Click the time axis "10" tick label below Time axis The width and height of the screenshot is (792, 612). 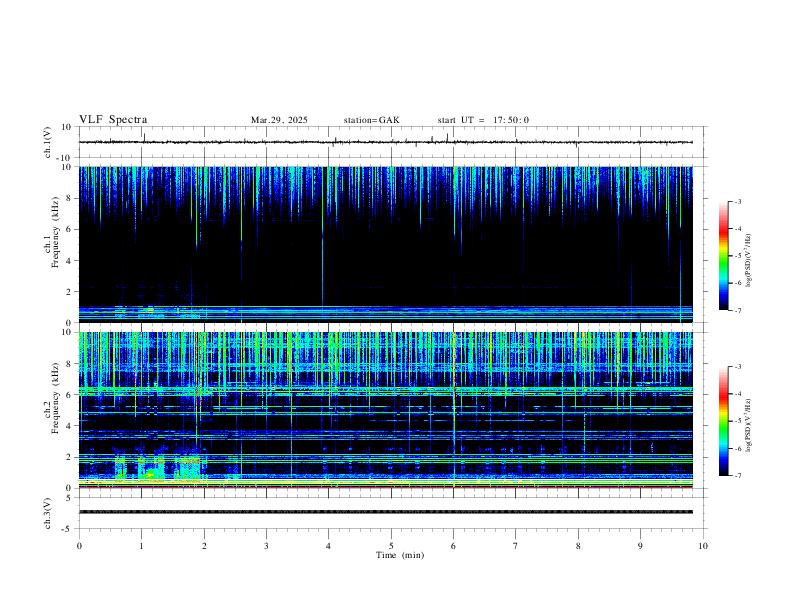pyautogui.click(x=703, y=546)
